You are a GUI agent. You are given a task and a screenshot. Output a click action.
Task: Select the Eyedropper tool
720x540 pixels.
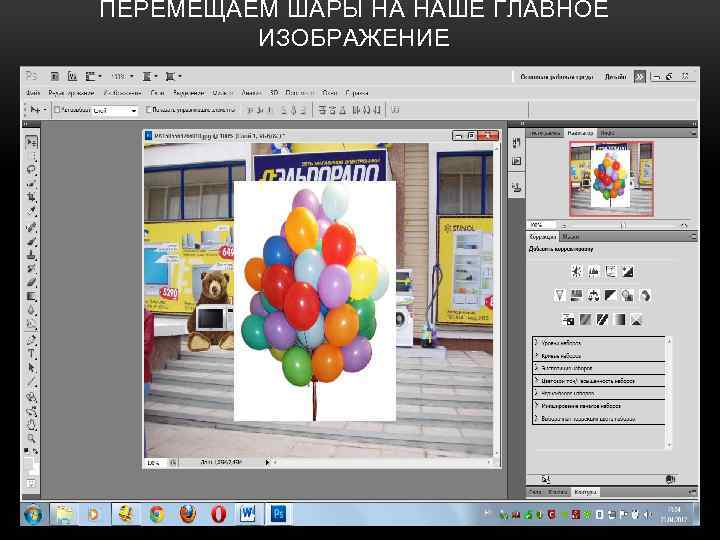31,212
